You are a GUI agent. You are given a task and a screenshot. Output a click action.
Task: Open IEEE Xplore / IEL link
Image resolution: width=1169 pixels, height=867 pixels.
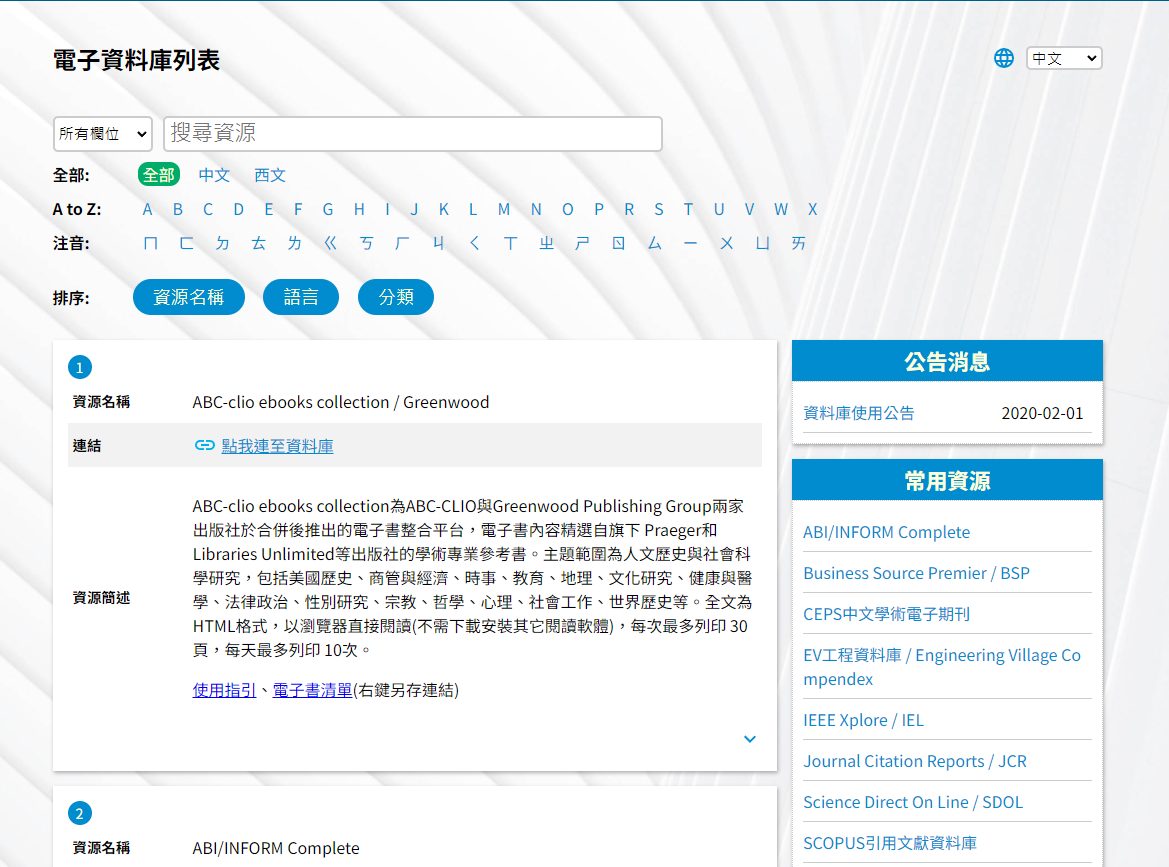(863, 720)
